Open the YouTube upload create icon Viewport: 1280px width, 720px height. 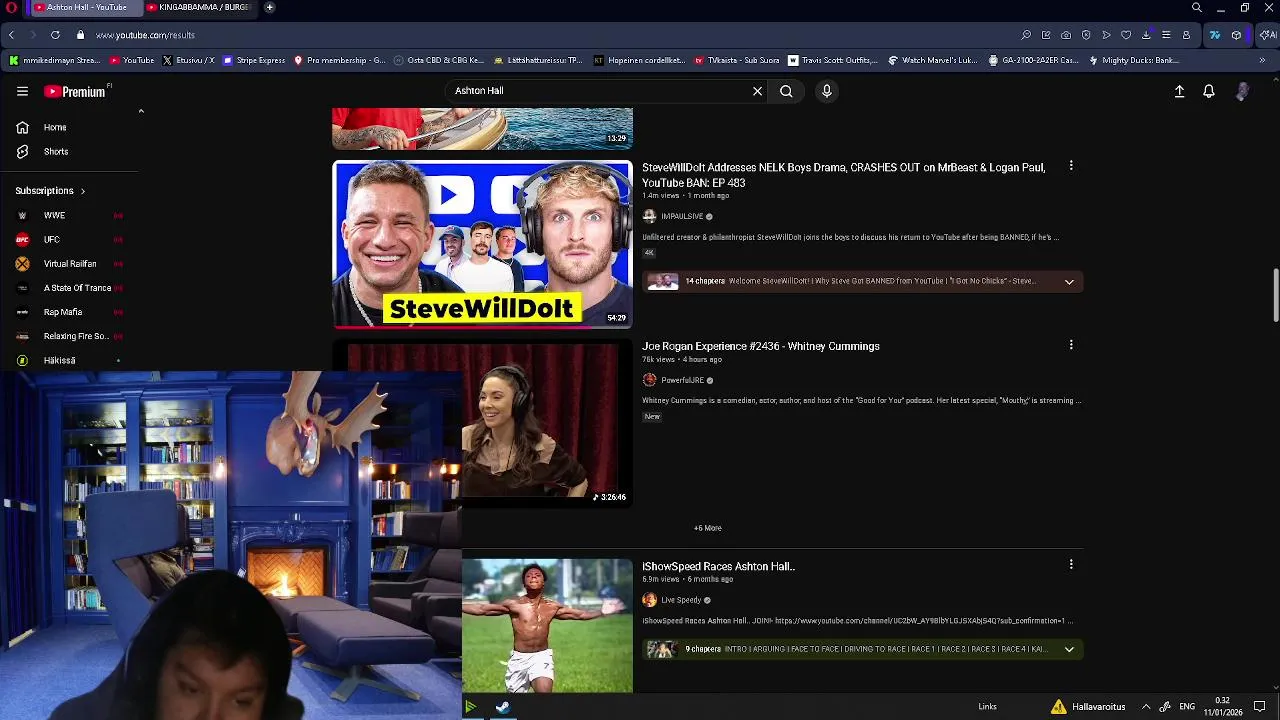(1179, 91)
